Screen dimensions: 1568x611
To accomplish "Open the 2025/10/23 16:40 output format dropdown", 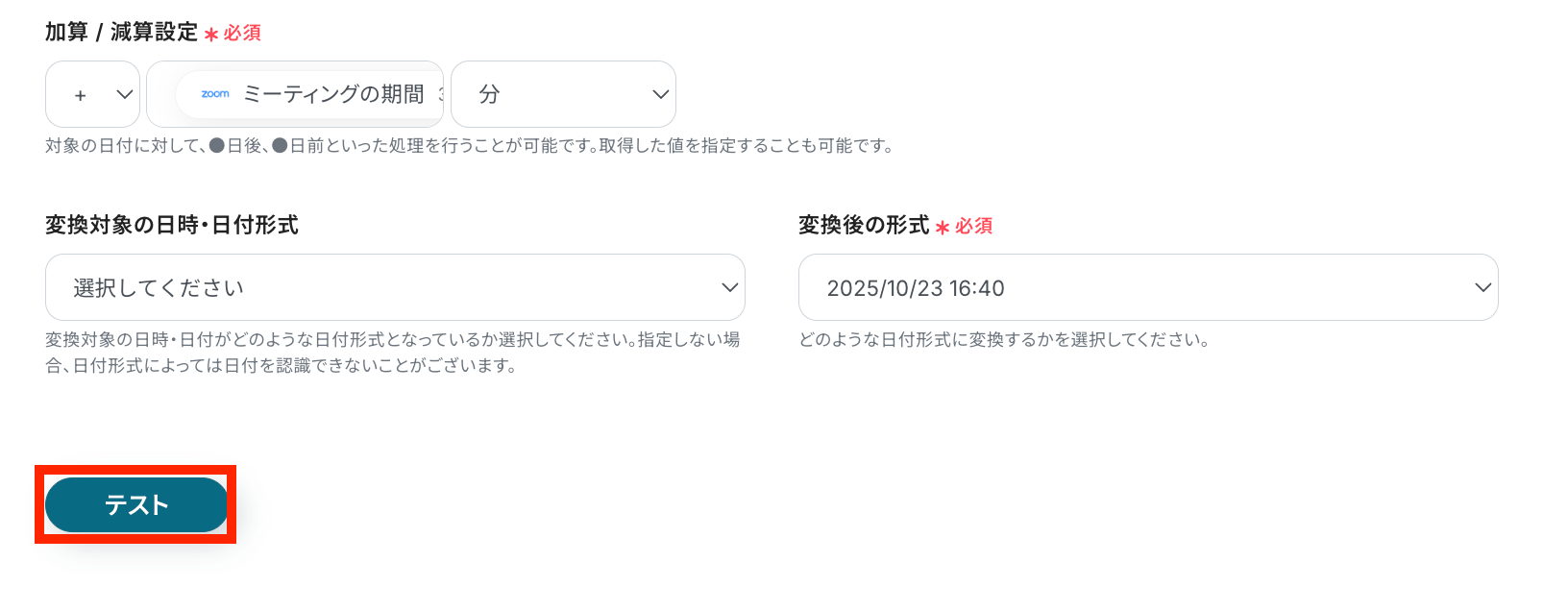I will click(1147, 287).
